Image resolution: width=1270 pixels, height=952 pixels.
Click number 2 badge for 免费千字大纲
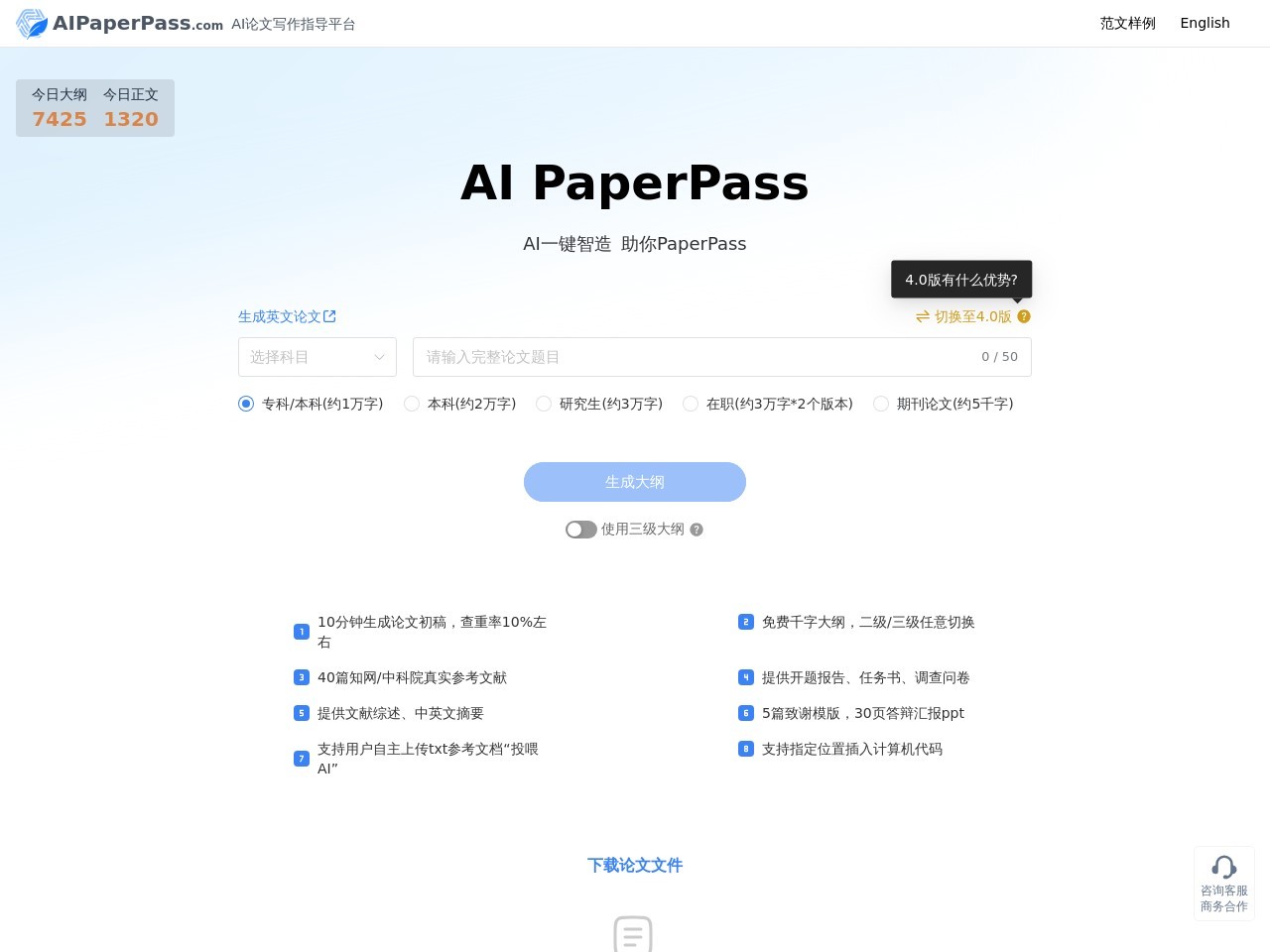[746, 622]
